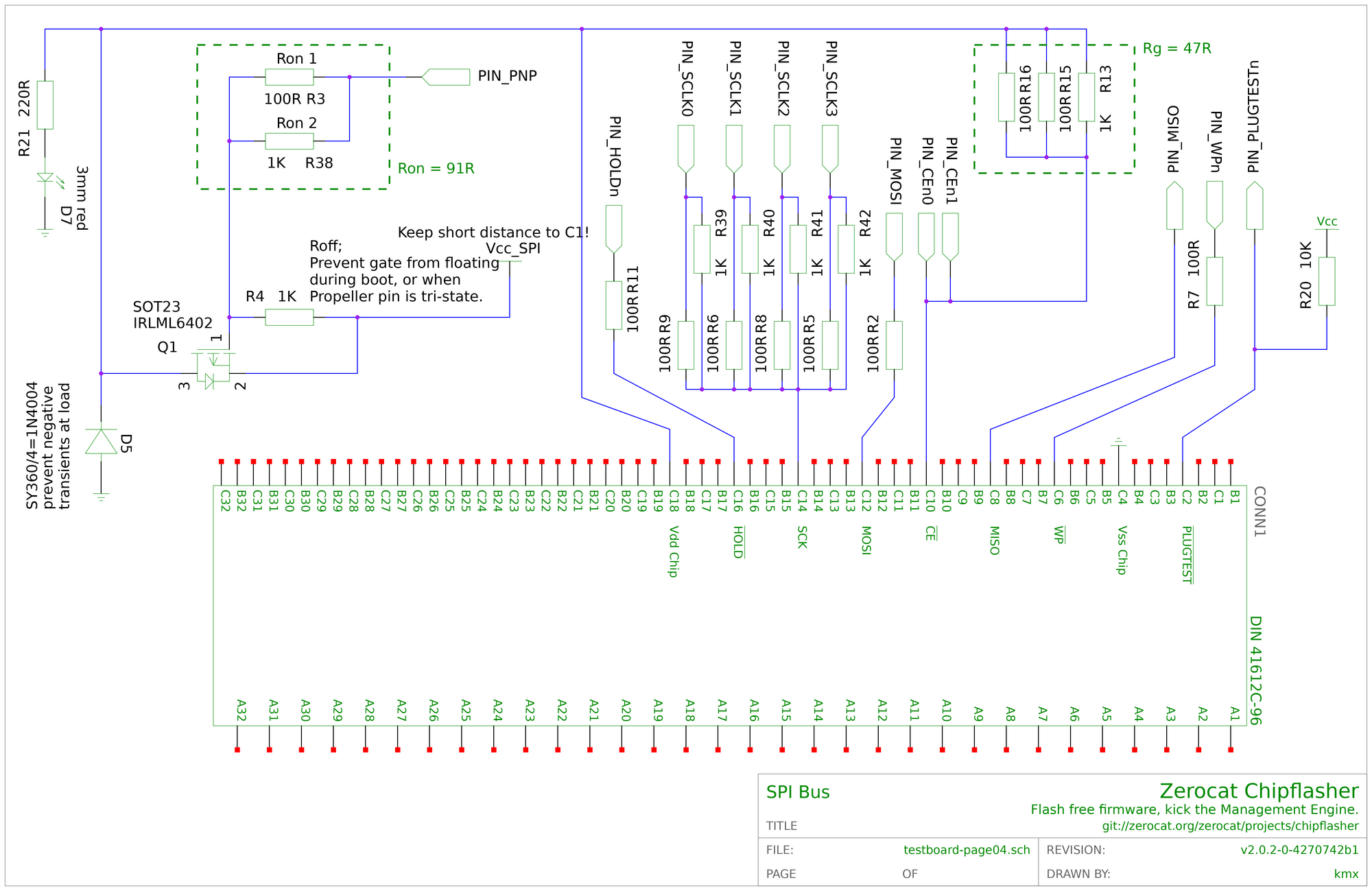Screen dimensions: 1372x891
Task: Click the PIN_CEn0 port symbol
Action: (x=926, y=237)
